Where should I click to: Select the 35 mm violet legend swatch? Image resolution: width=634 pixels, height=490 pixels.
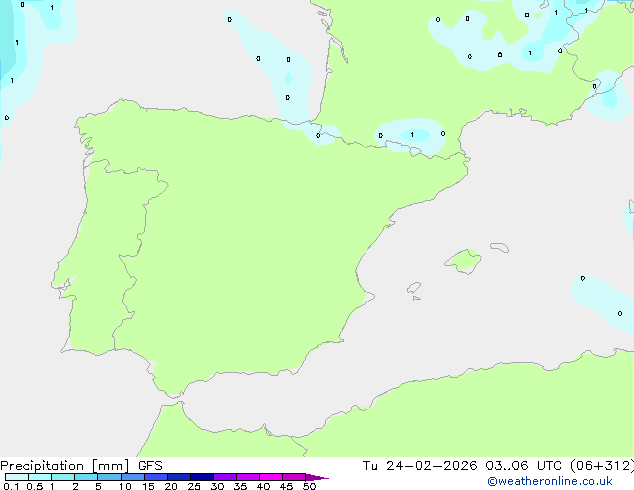(x=248, y=477)
